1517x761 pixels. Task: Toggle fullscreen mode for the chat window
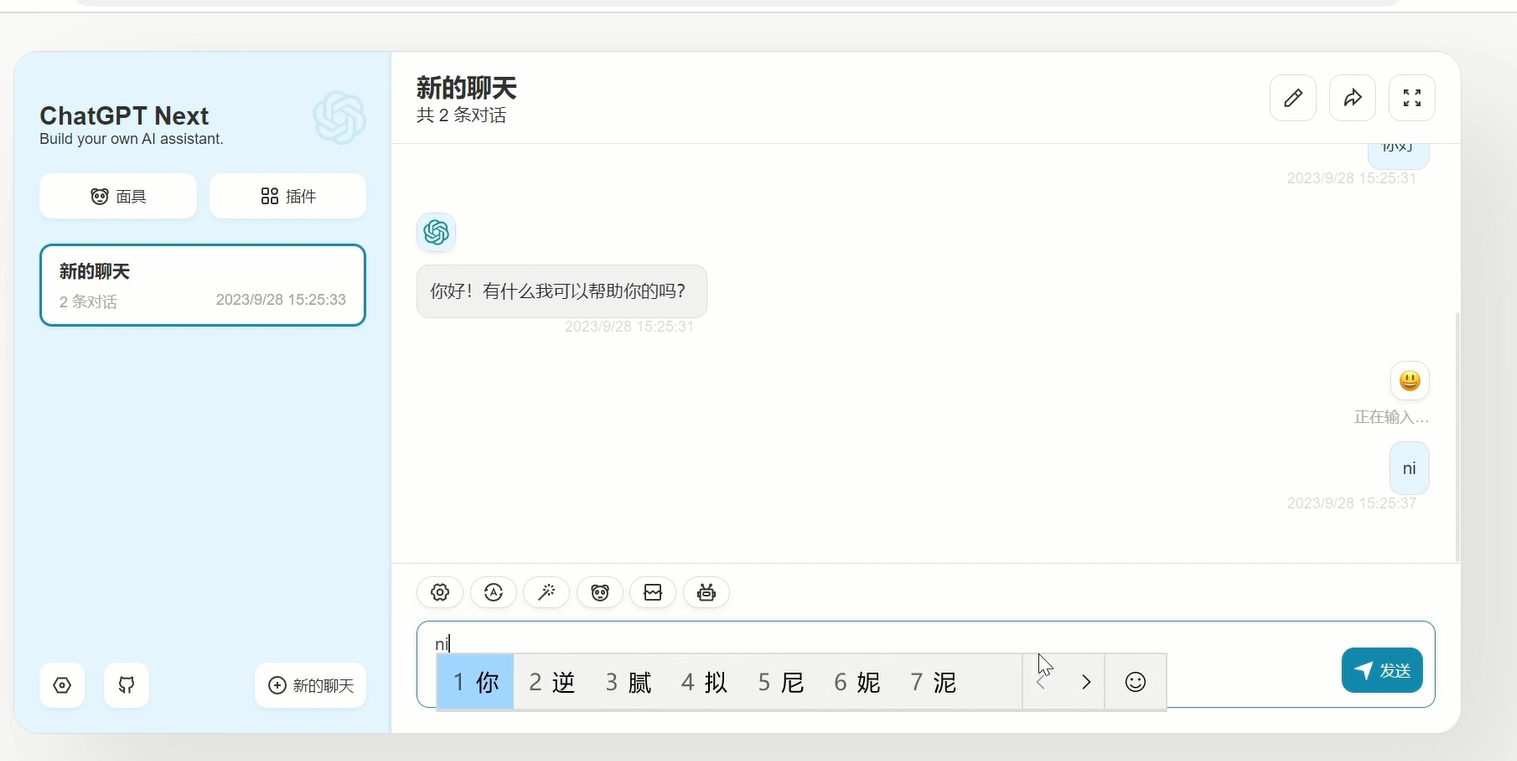(1412, 98)
